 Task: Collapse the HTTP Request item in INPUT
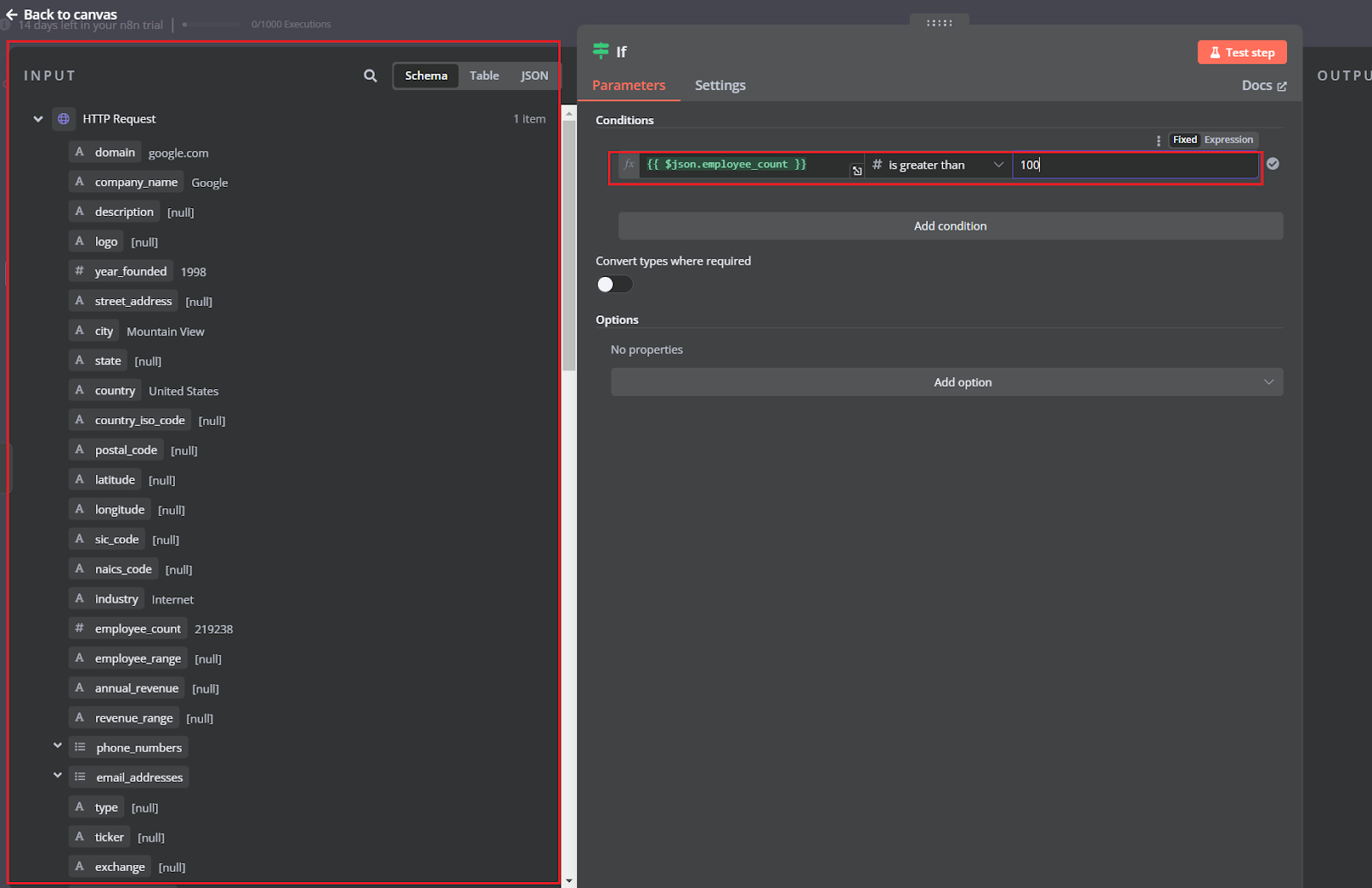click(37, 118)
